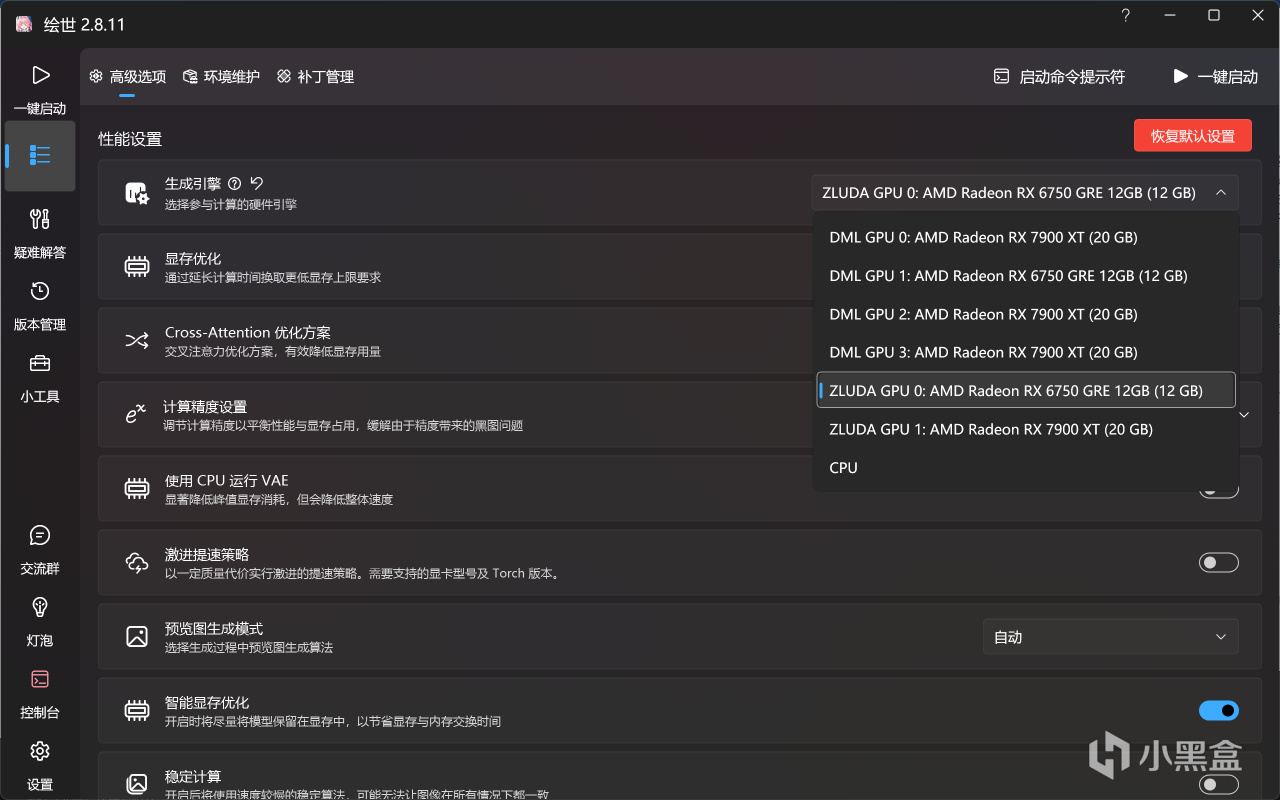Open 小工具 toolbox icon

(40, 363)
